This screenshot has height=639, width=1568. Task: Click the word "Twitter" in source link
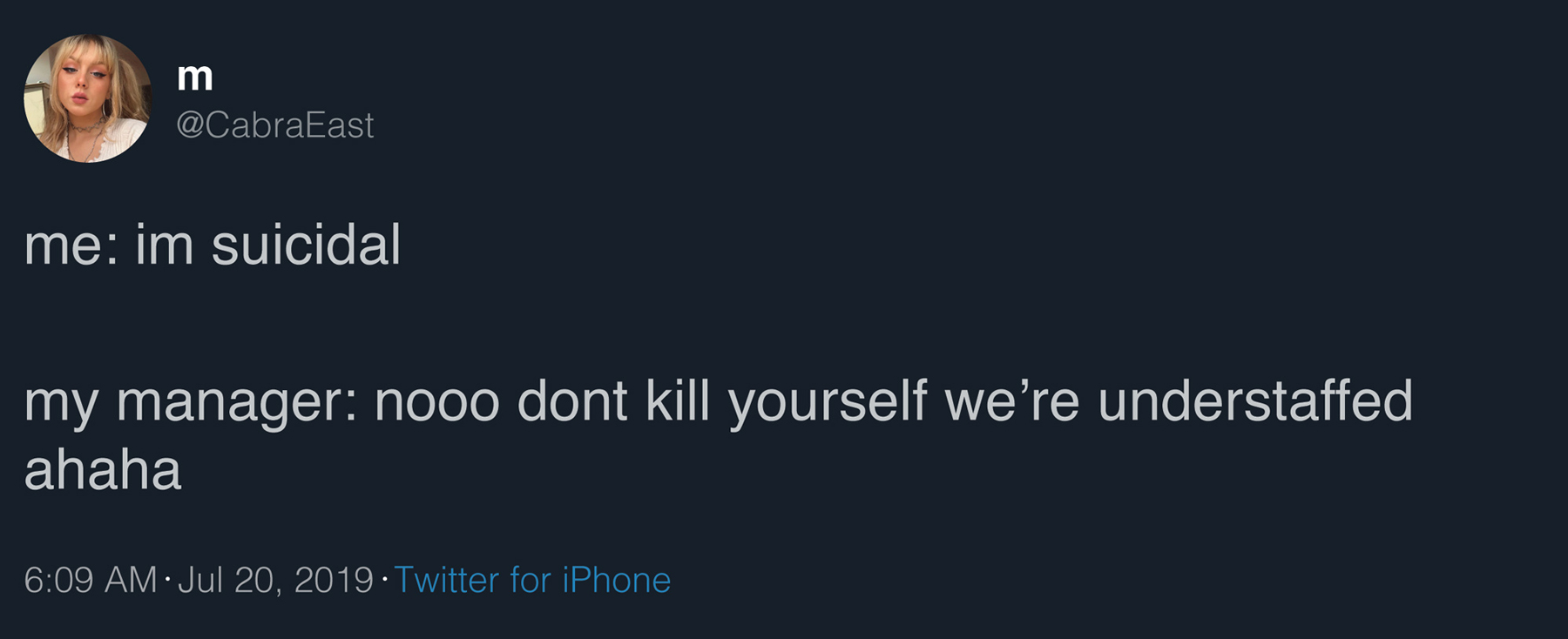[447, 580]
